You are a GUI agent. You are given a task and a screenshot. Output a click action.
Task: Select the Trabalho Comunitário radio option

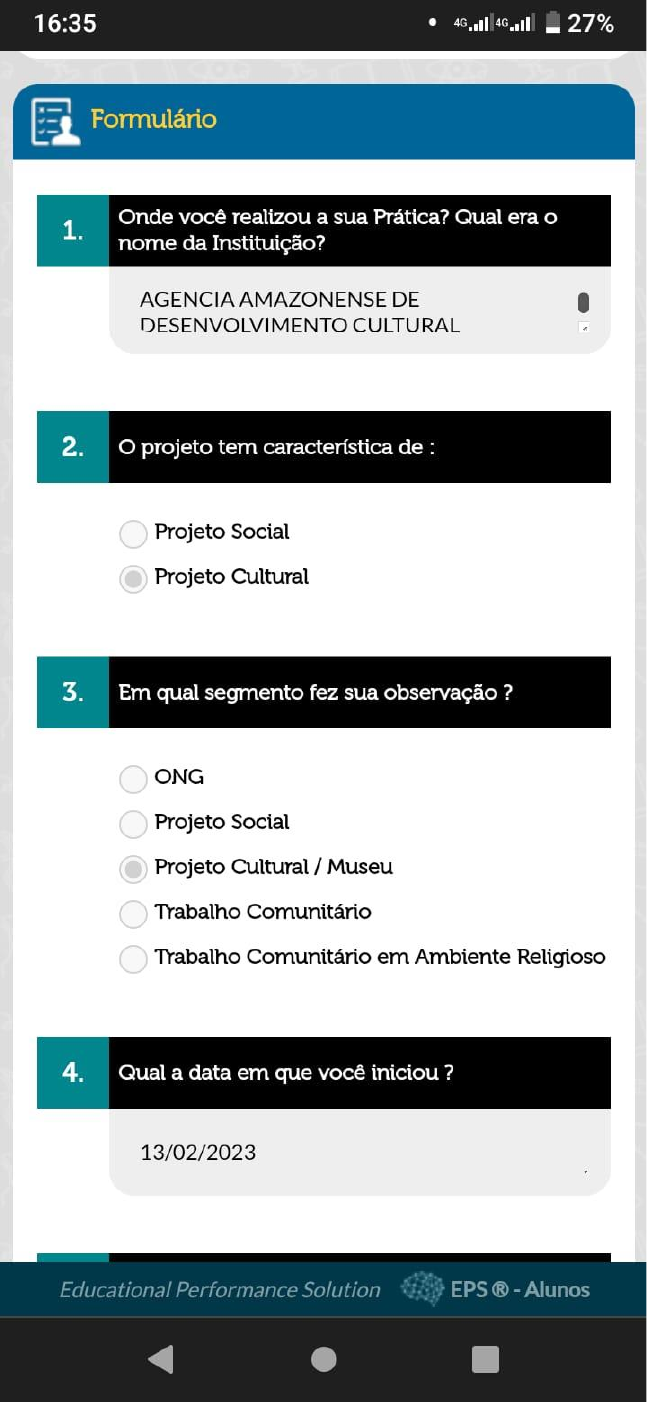click(133, 914)
